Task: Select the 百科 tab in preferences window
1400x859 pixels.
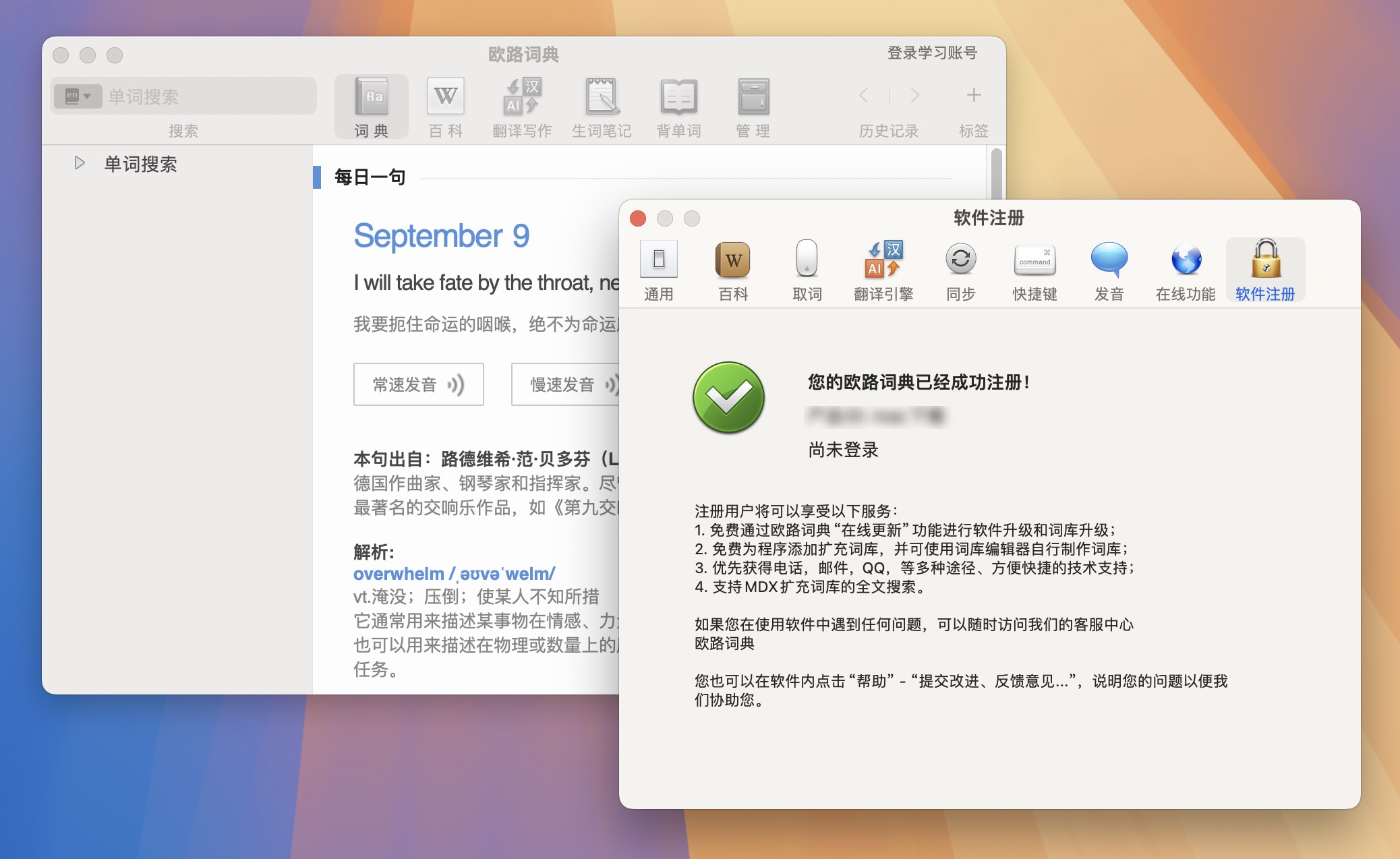Action: point(733,271)
